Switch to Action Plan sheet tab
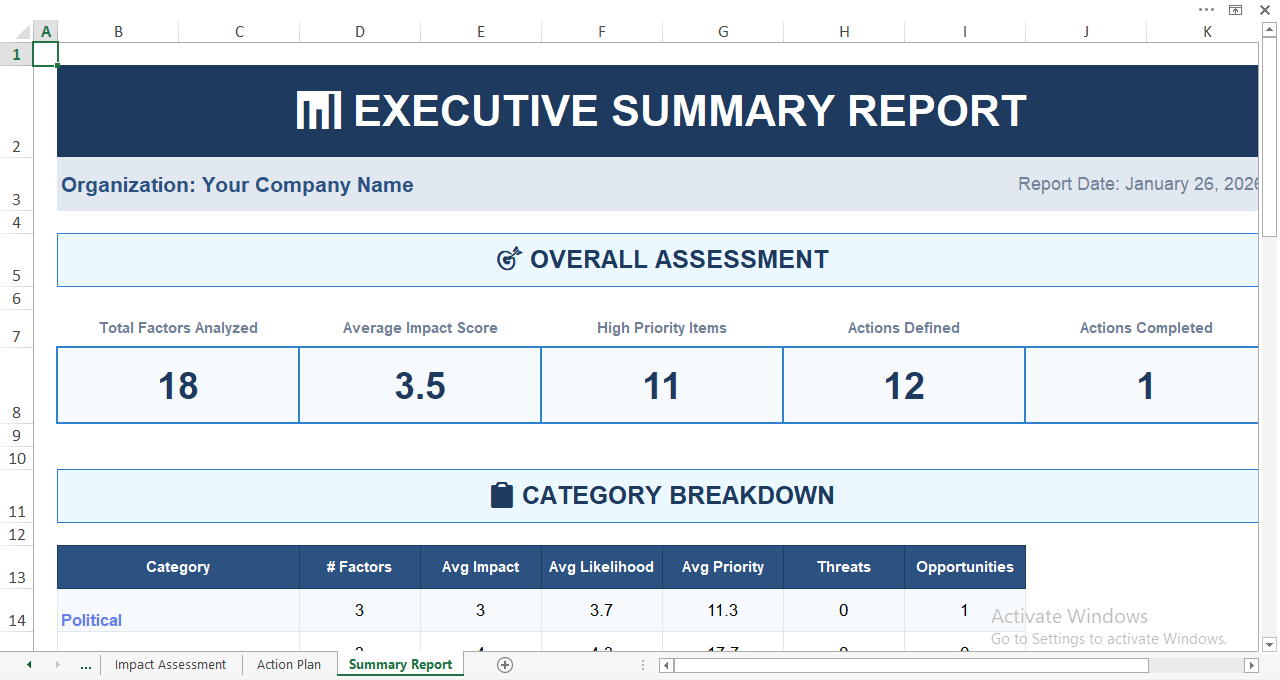This screenshot has width=1280, height=680. [x=289, y=665]
